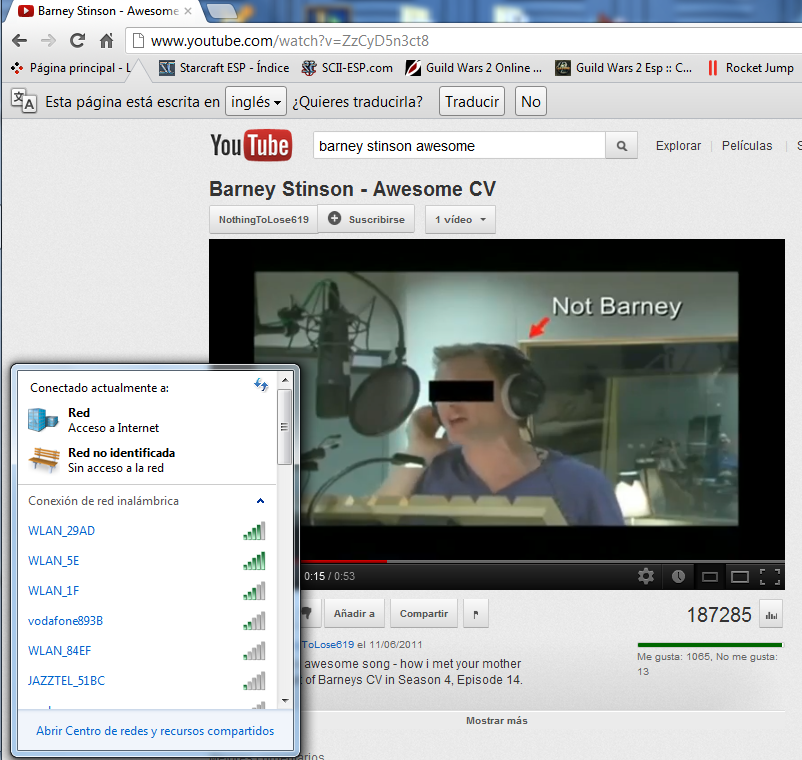Open the Página principal bookmark
The width and height of the screenshot is (802, 760).
click(x=71, y=68)
